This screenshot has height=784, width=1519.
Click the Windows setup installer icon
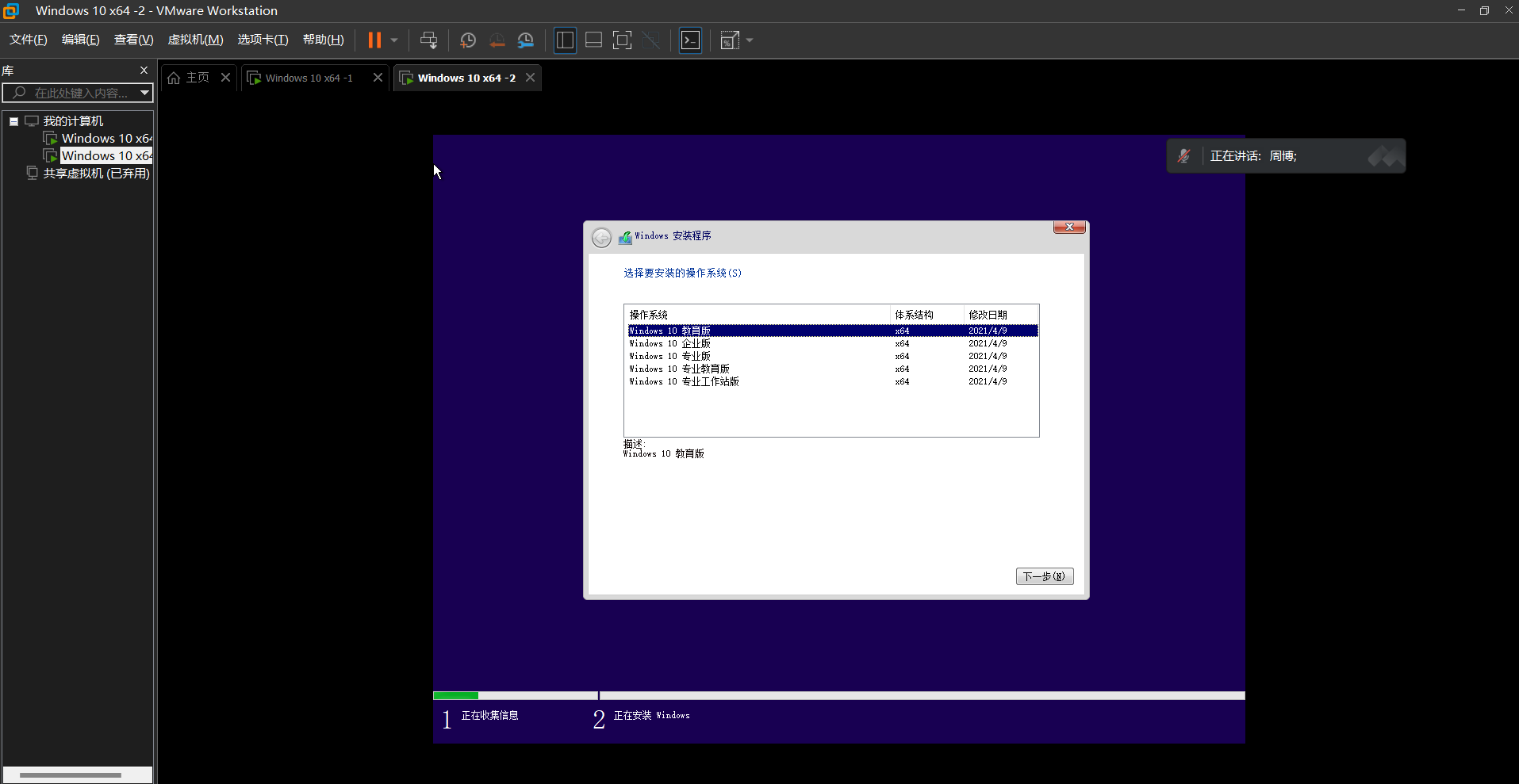click(x=625, y=237)
